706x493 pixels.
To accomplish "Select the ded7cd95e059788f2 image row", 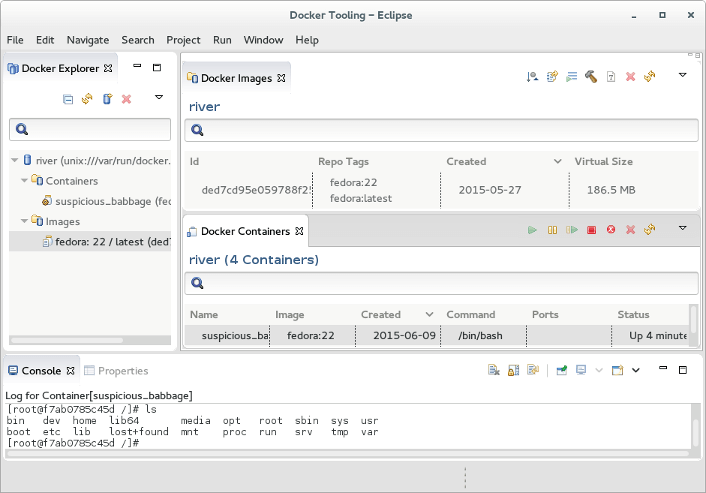I will (441, 190).
